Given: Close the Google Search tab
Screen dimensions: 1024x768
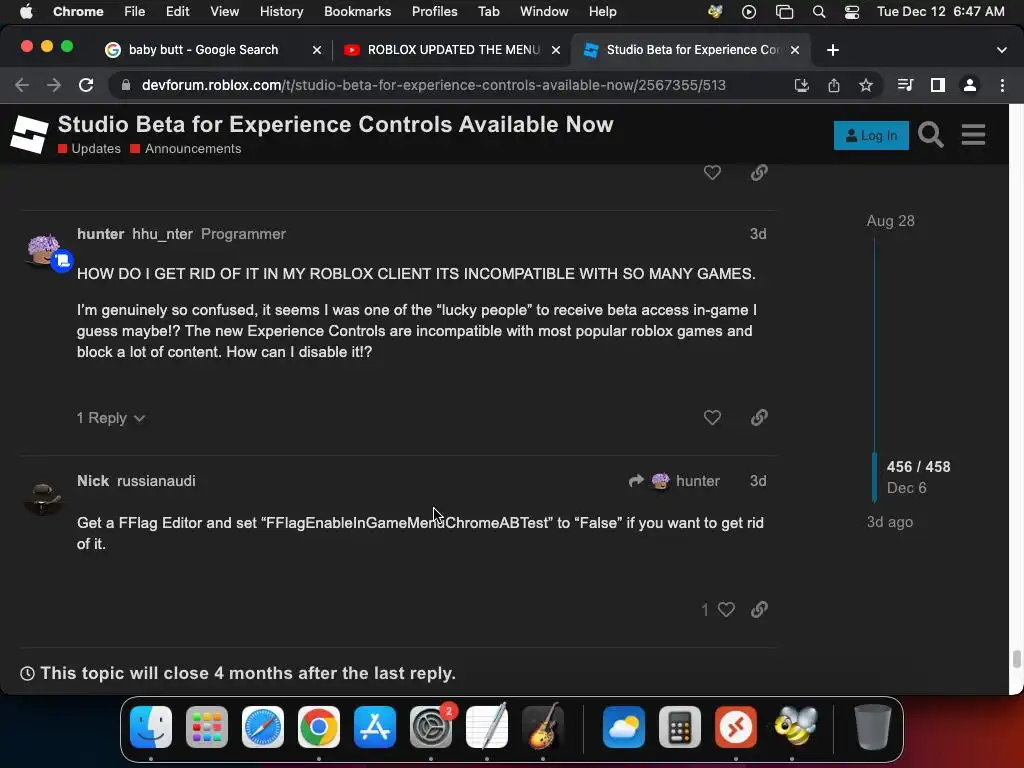Looking at the screenshot, I should pyautogui.click(x=317, y=50).
